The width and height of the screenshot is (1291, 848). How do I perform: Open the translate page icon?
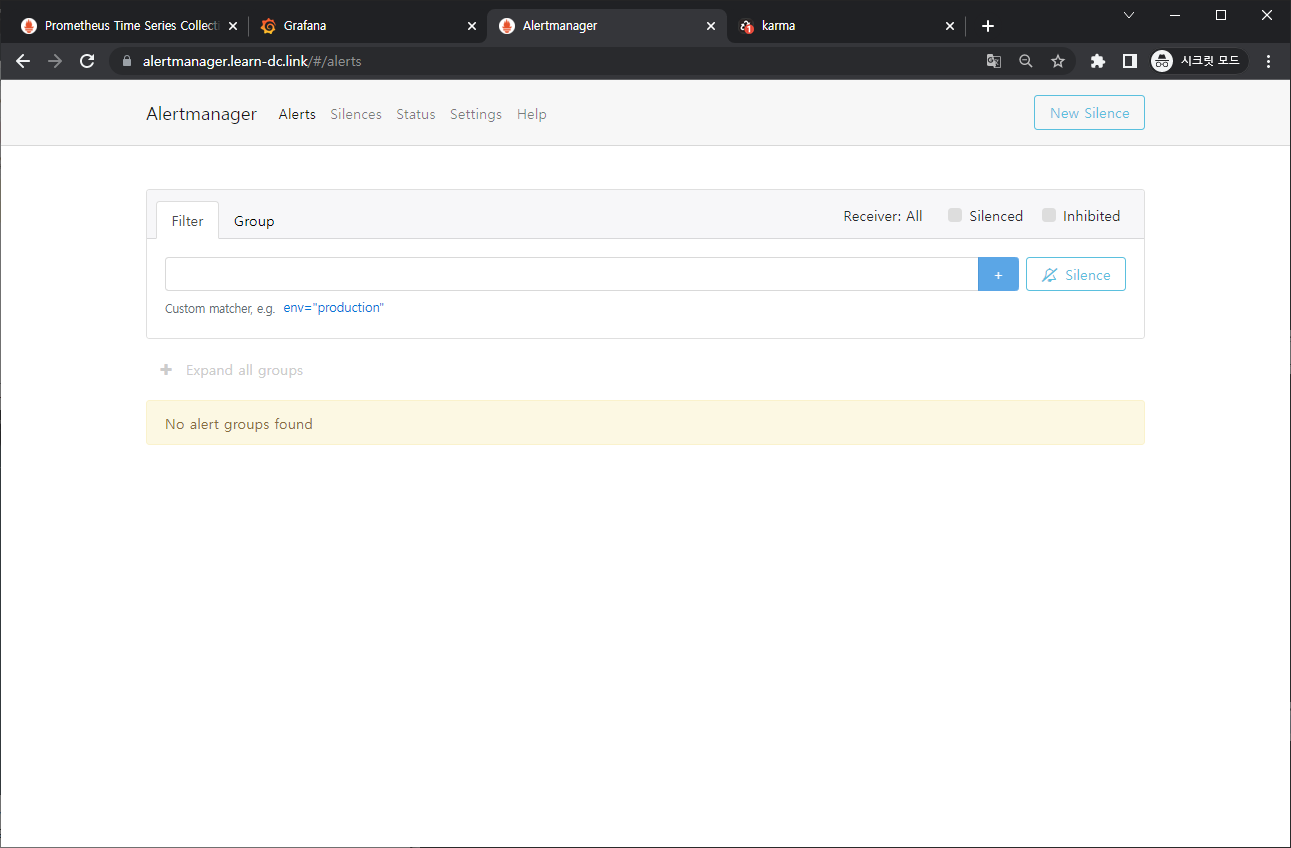[x=993, y=61]
